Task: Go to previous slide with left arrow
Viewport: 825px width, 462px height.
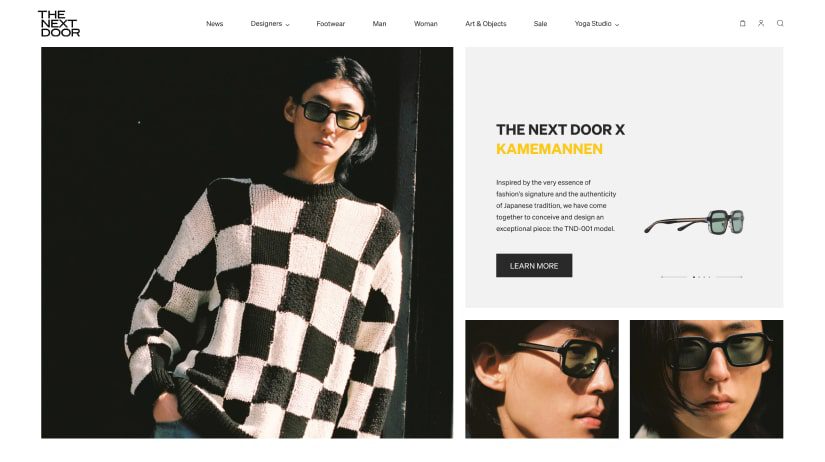Action: (x=674, y=277)
